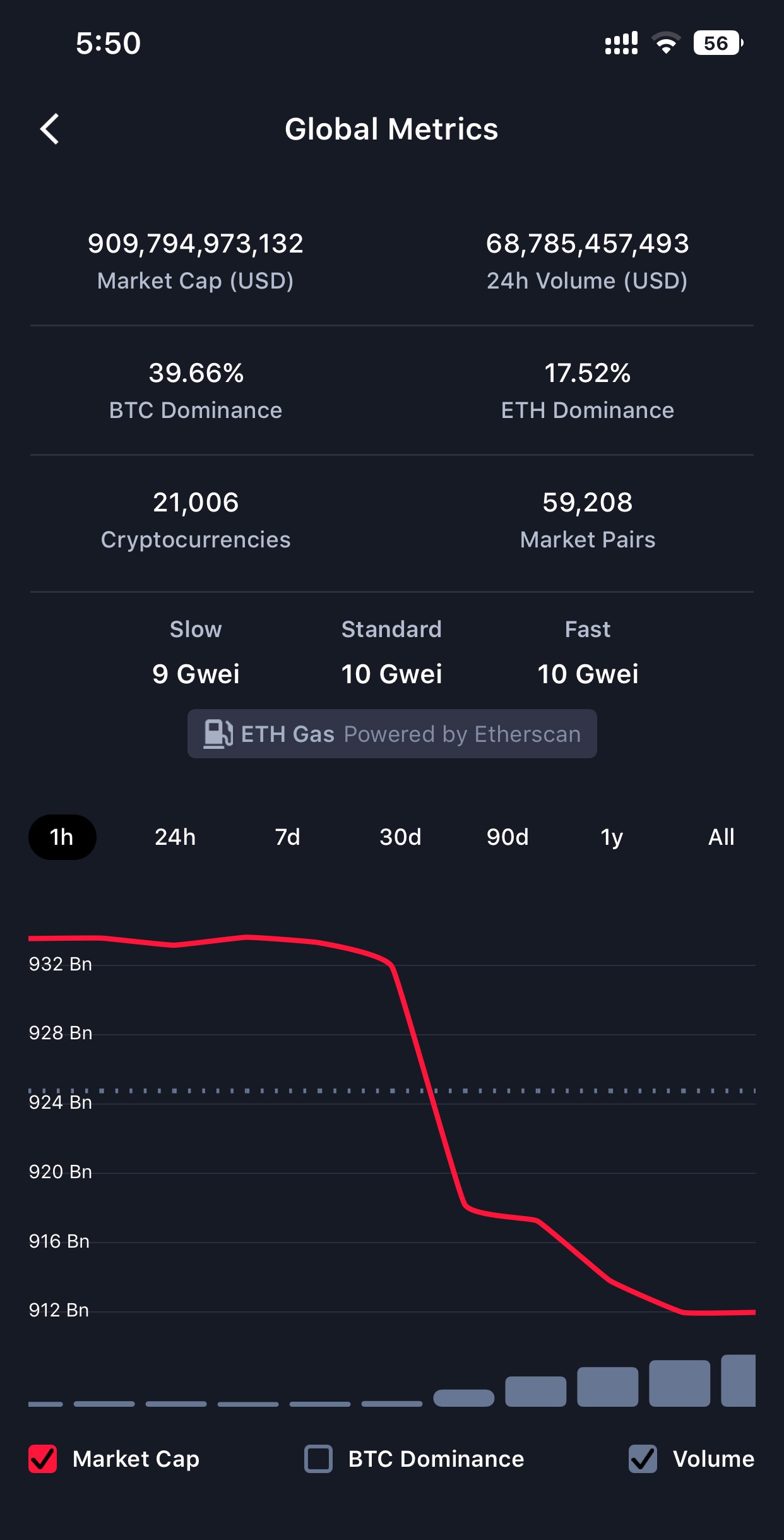
Task: Switch to the 90d chart range
Action: pyautogui.click(x=508, y=837)
